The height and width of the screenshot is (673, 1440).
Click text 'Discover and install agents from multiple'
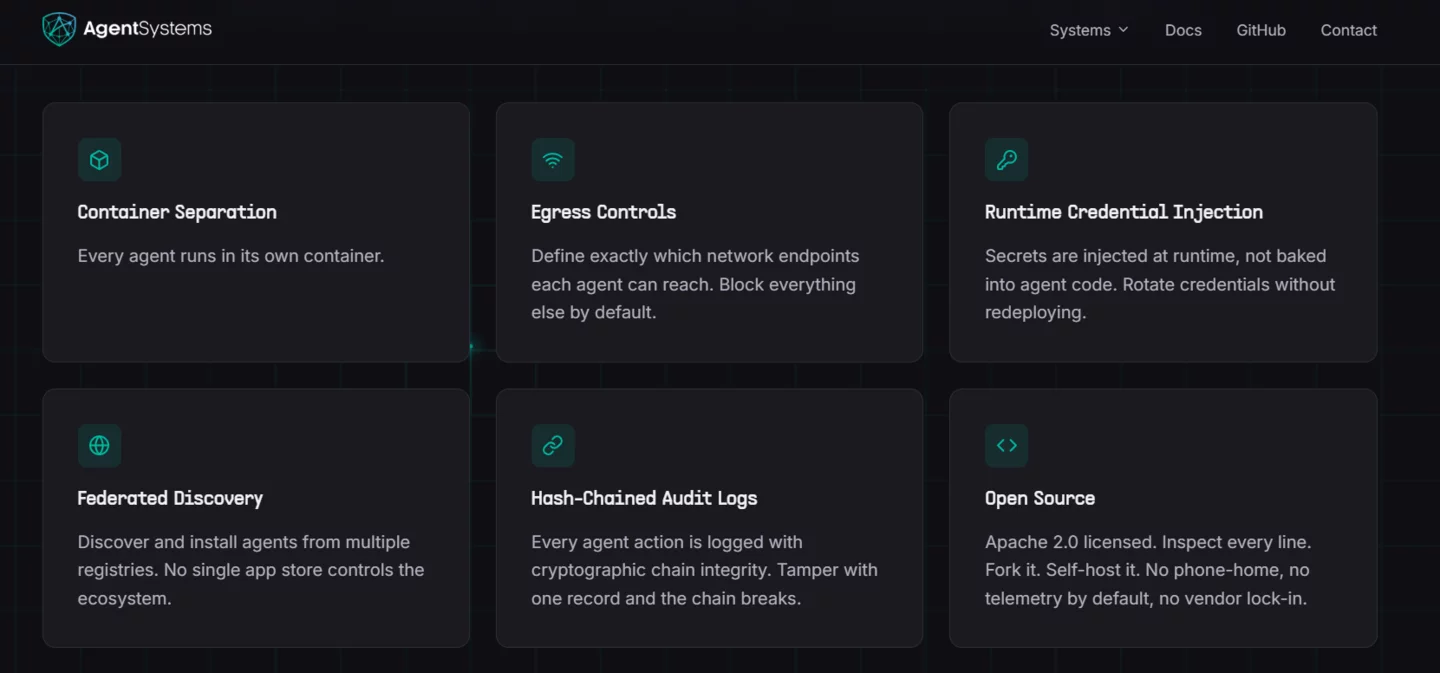244,542
